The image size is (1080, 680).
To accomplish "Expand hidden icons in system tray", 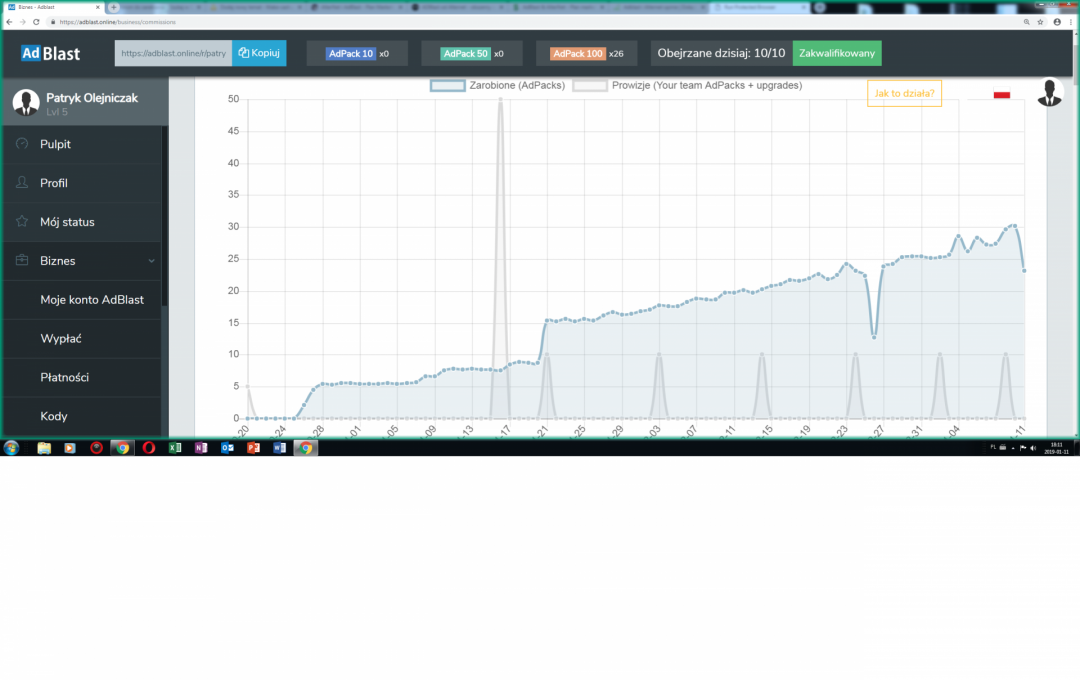I will tap(1013, 448).
